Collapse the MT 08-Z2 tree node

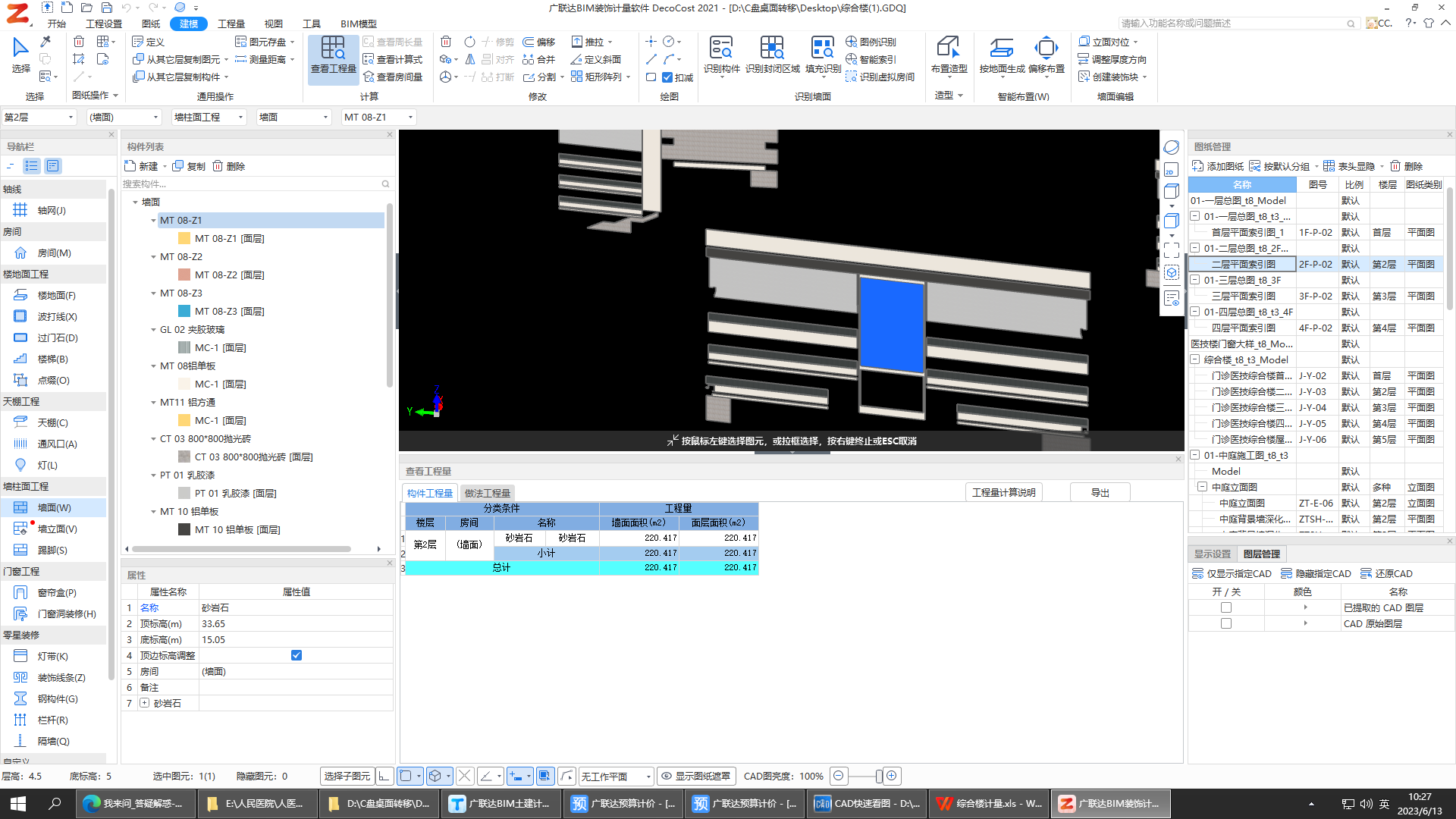pos(153,257)
